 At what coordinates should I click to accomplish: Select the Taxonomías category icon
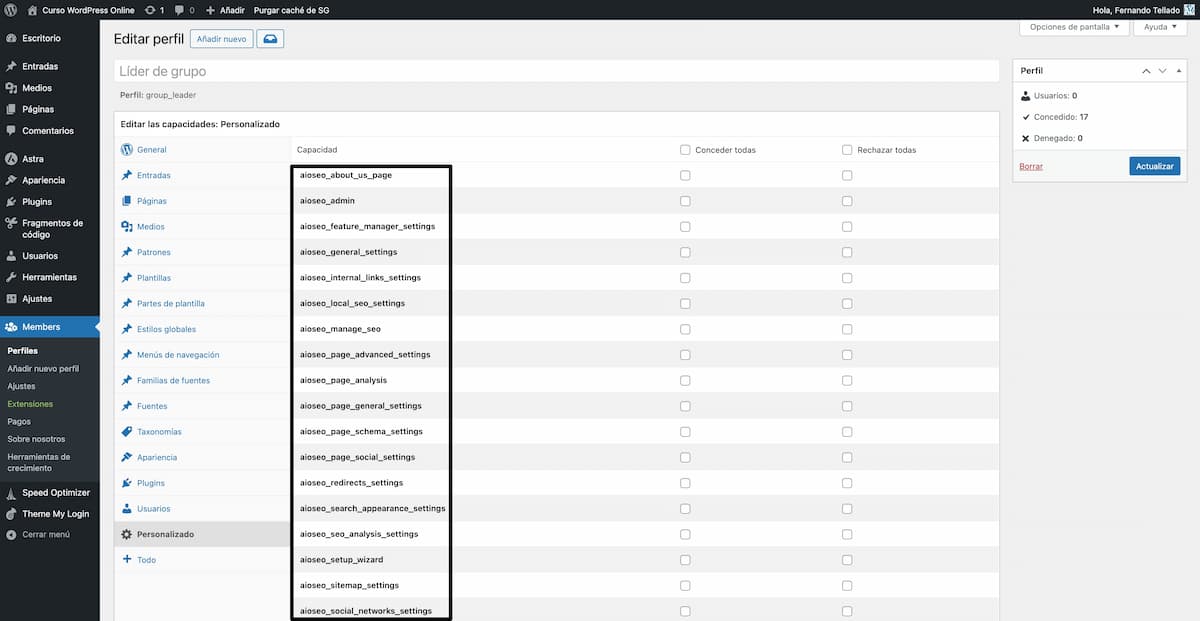(x=127, y=431)
